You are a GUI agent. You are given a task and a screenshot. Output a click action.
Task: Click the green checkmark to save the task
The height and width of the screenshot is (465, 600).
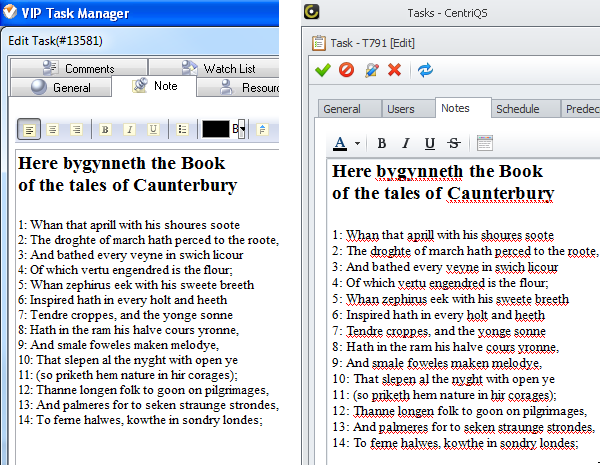(x=322, y=70)
